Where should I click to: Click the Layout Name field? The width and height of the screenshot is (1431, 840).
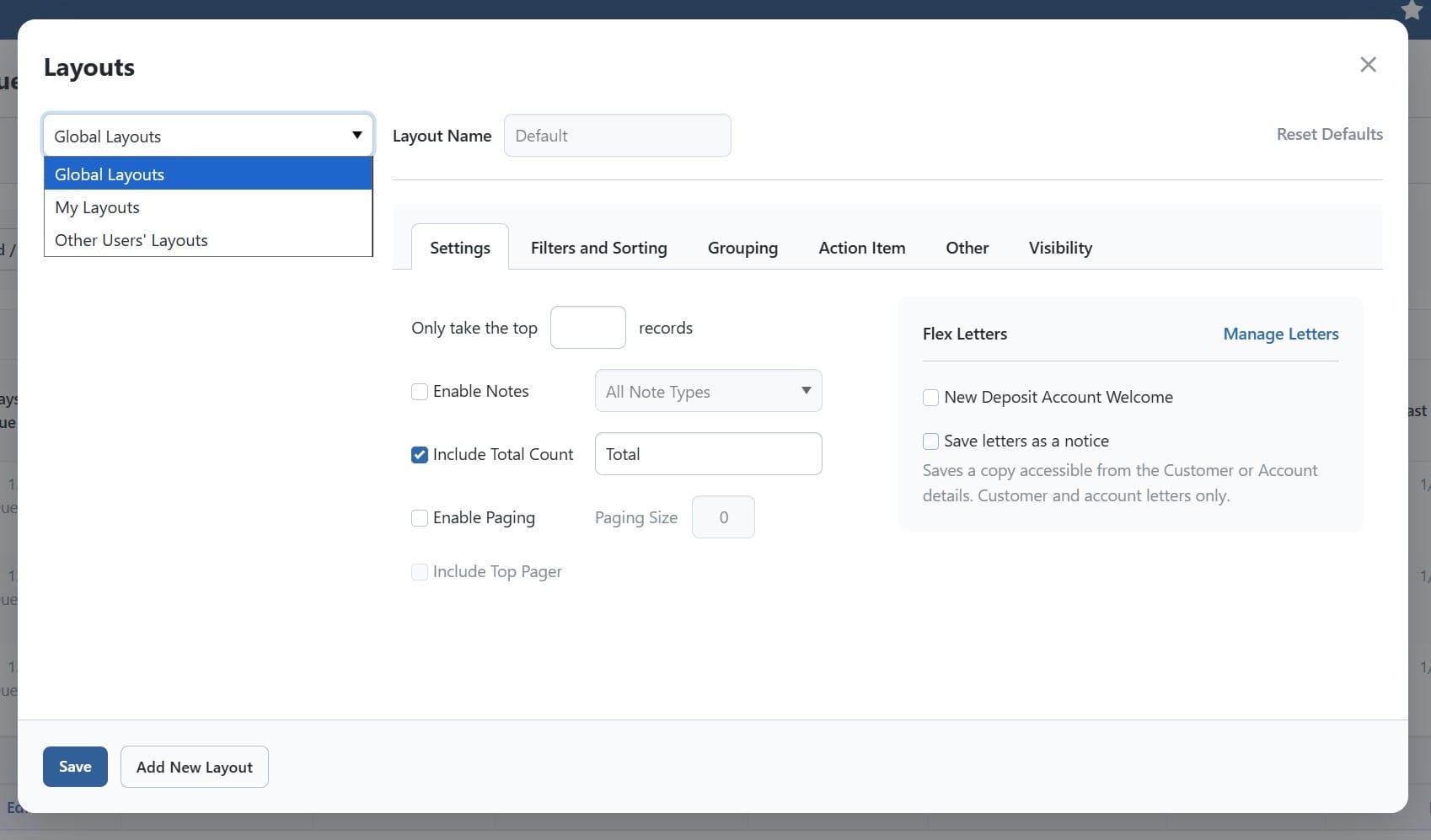pos(617,136)
